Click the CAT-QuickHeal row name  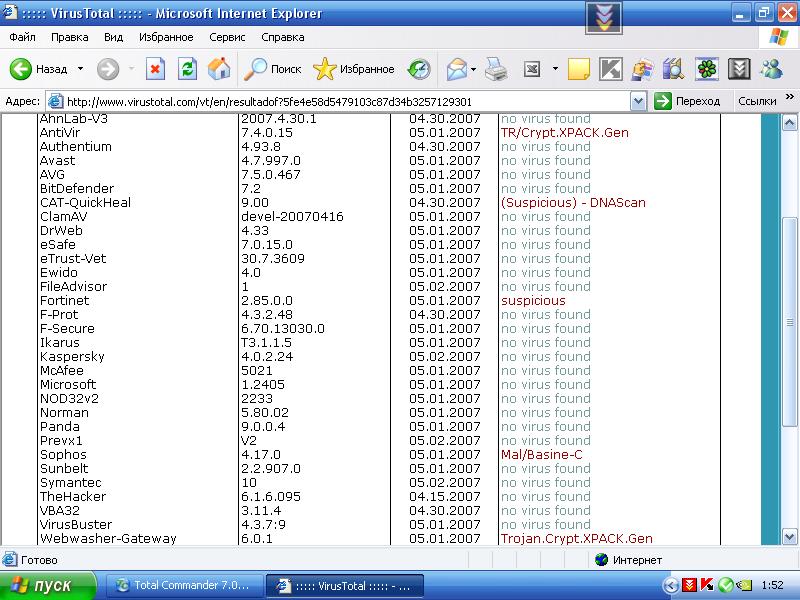click(x=85, y=203)
